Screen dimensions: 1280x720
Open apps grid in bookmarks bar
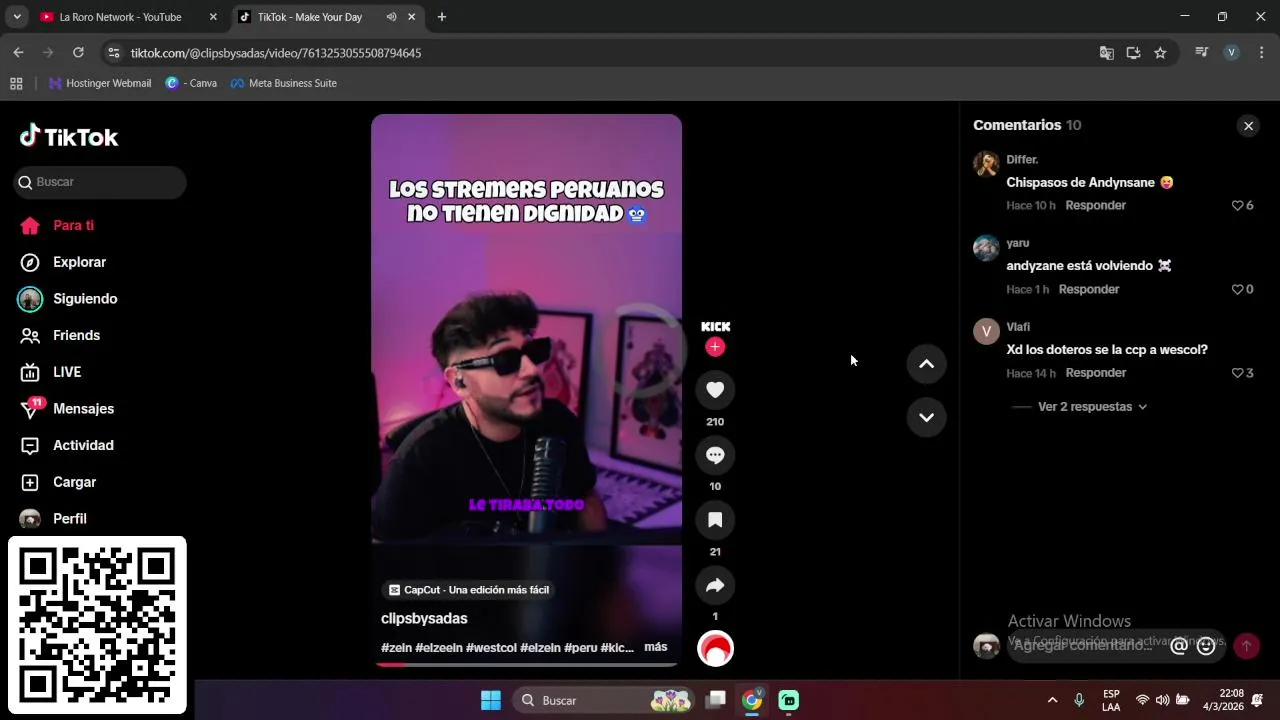click(16, 83)
